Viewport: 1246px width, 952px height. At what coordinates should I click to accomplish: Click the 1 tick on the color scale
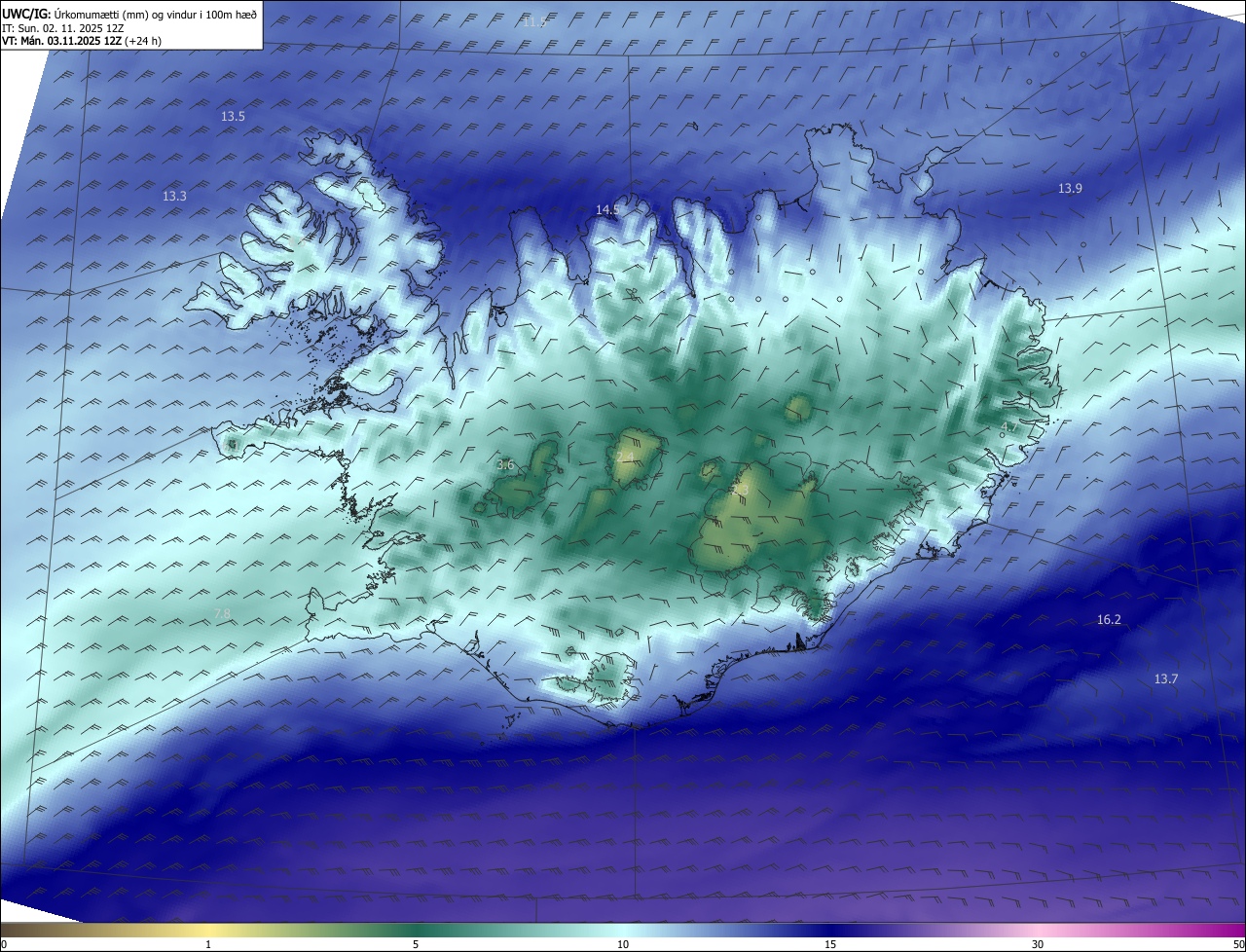click(208, 944)
